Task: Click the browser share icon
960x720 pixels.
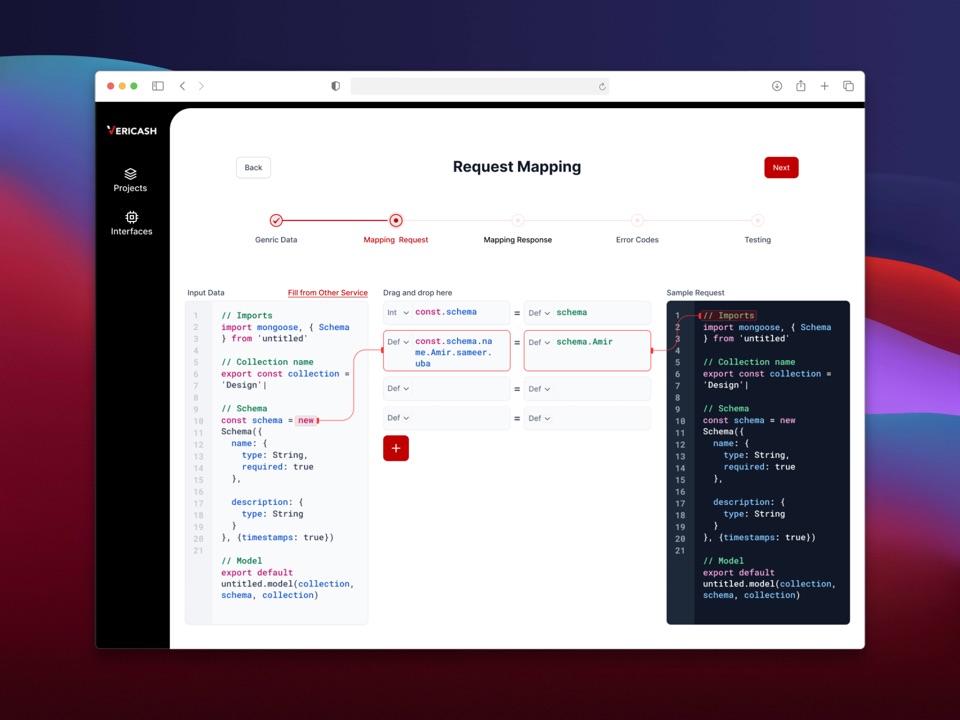Action: (x=801, y=86)
